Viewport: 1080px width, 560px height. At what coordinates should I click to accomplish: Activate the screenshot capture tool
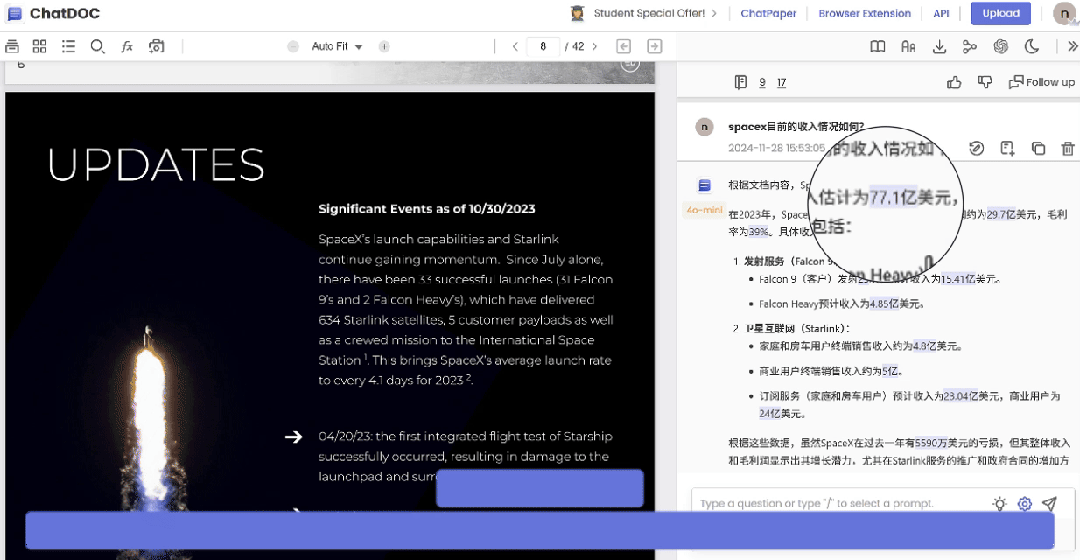point(157,46)
